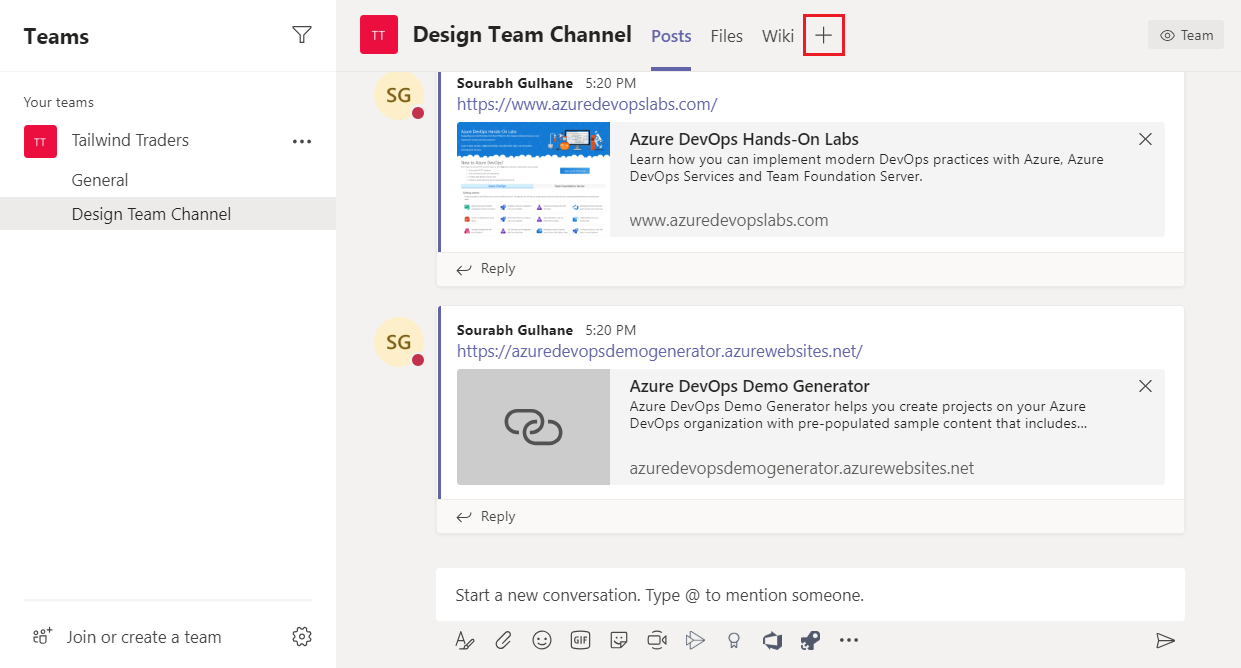Click the join team icon by Join or create a team

[42, 637]
